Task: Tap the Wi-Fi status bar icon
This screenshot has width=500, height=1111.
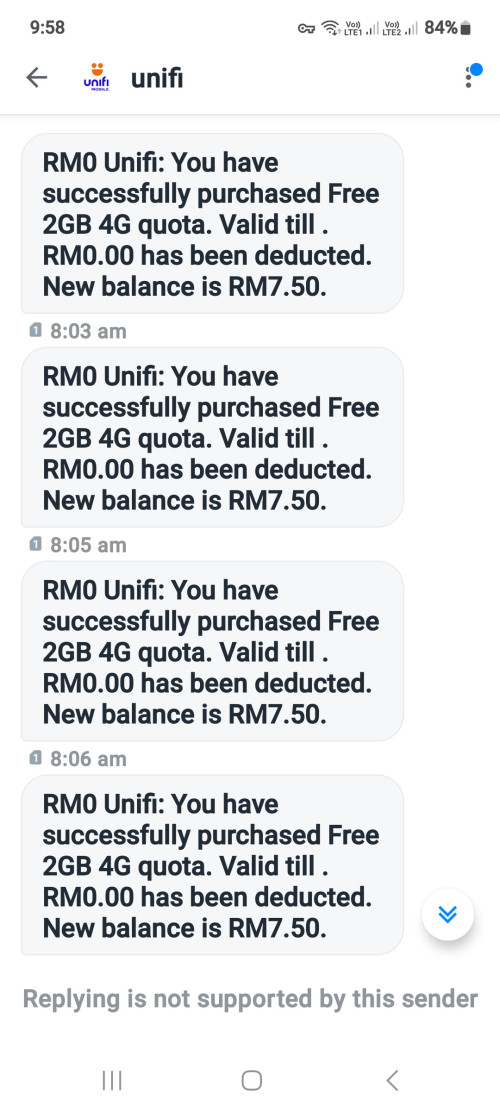Action: point(330,28)
